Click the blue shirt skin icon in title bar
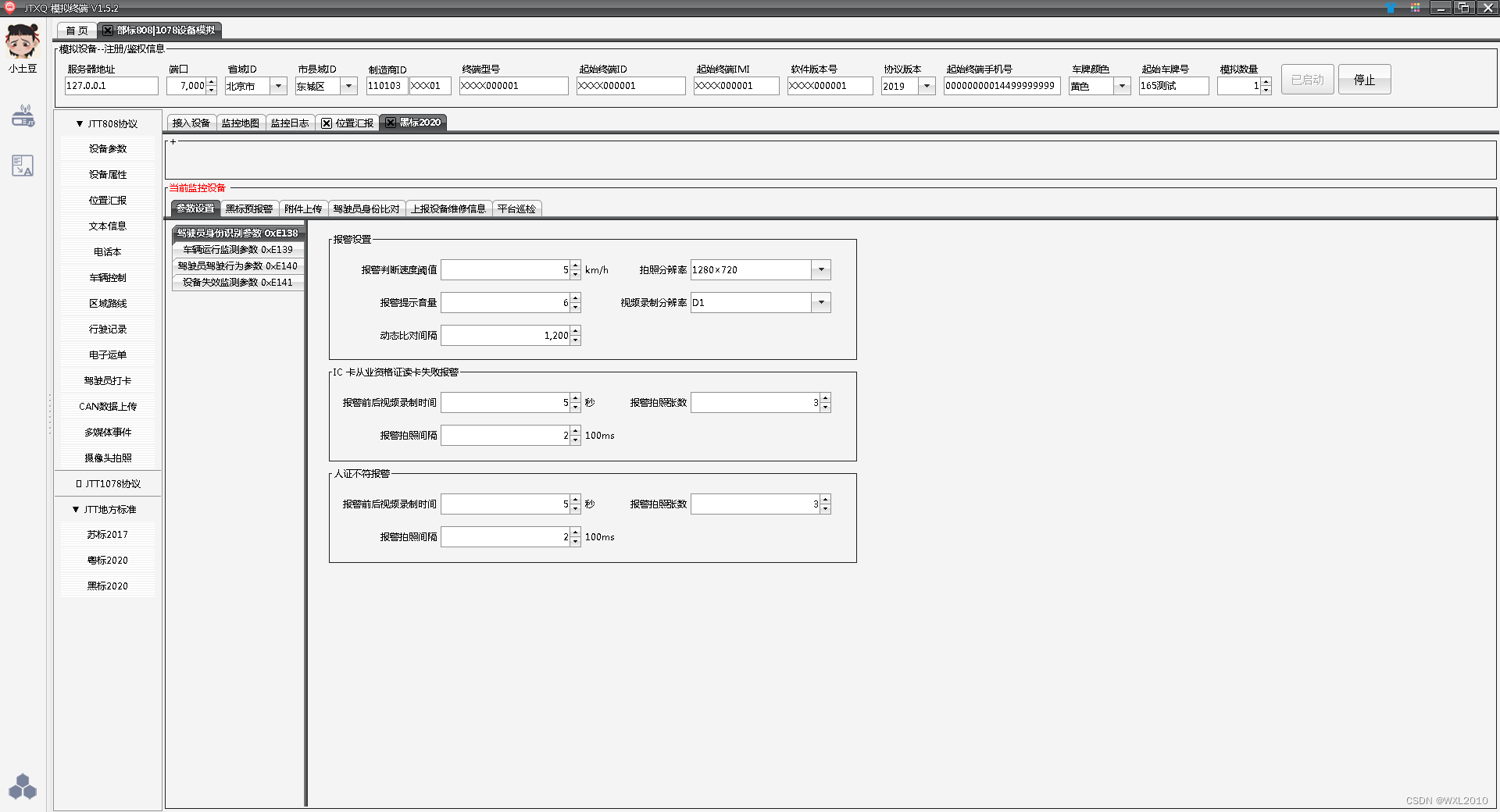The image size is (1500, 812). pos(1391,8)
